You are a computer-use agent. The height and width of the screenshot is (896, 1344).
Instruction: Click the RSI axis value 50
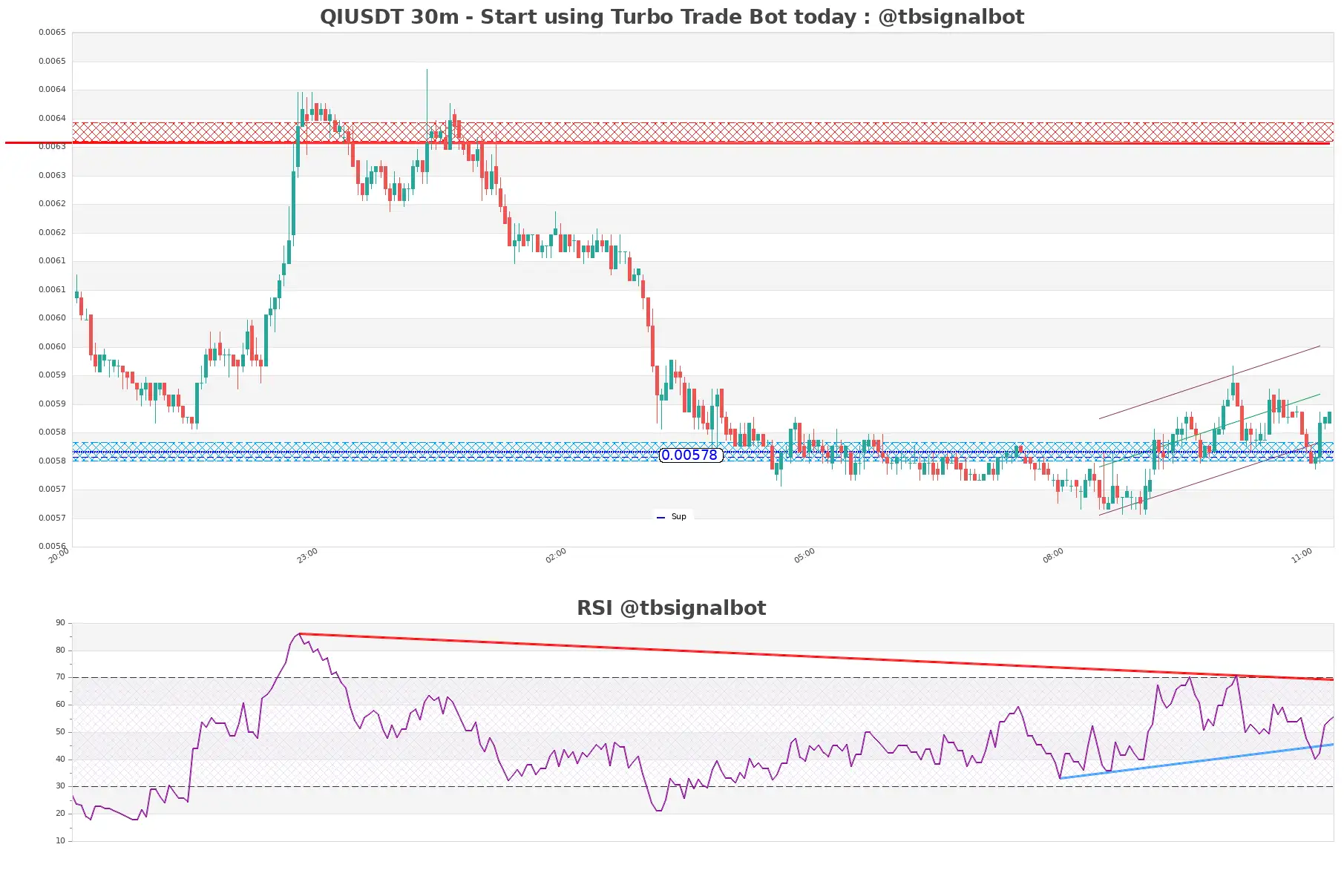click(60, 732)
